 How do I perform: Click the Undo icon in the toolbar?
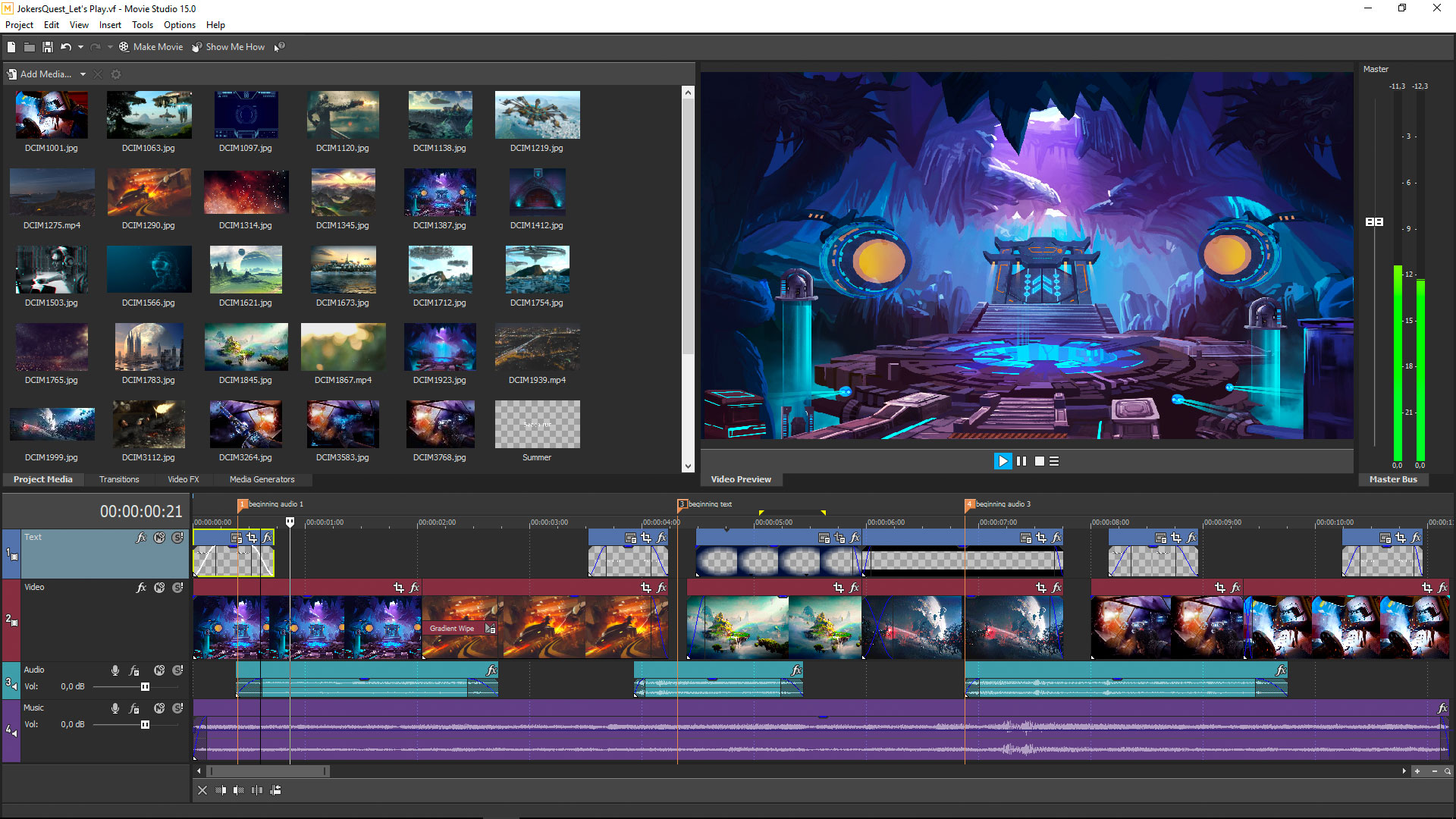pyautogui.click(x=67, y=46)
